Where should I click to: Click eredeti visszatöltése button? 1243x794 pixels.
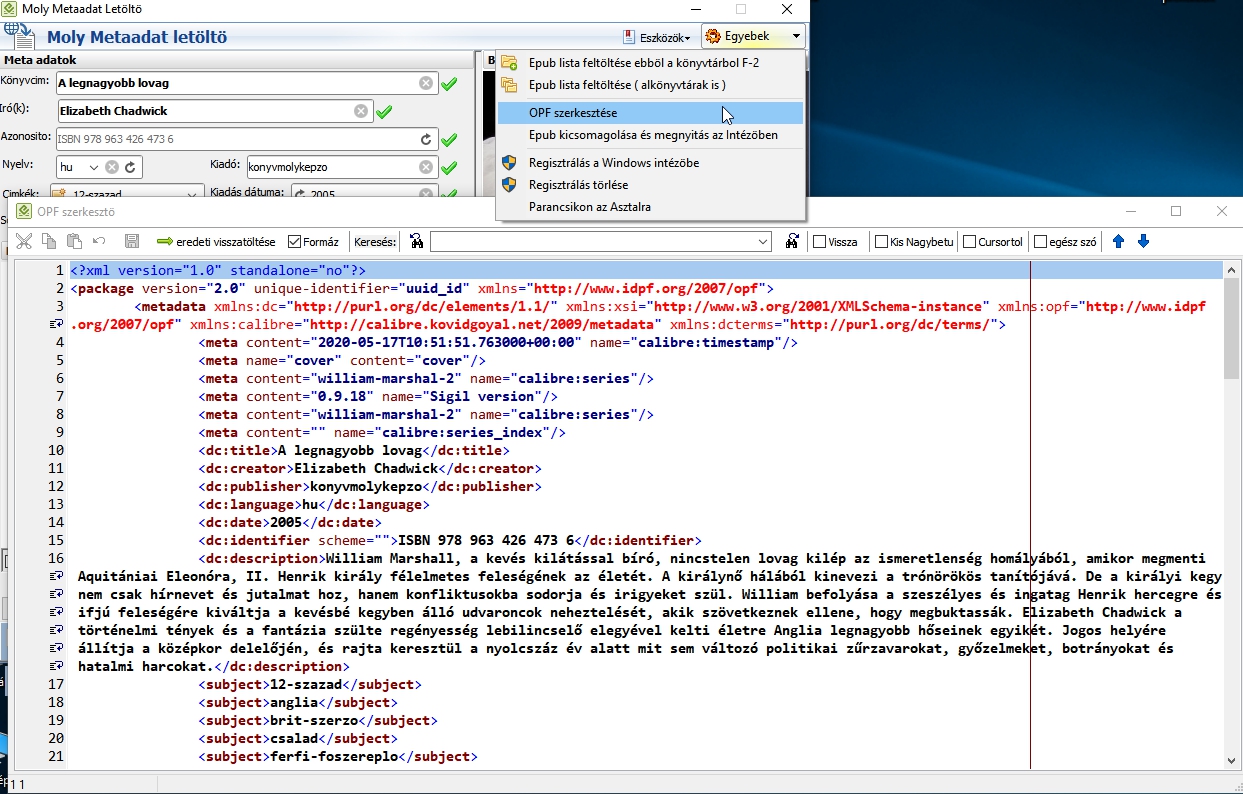click(216, 241)
